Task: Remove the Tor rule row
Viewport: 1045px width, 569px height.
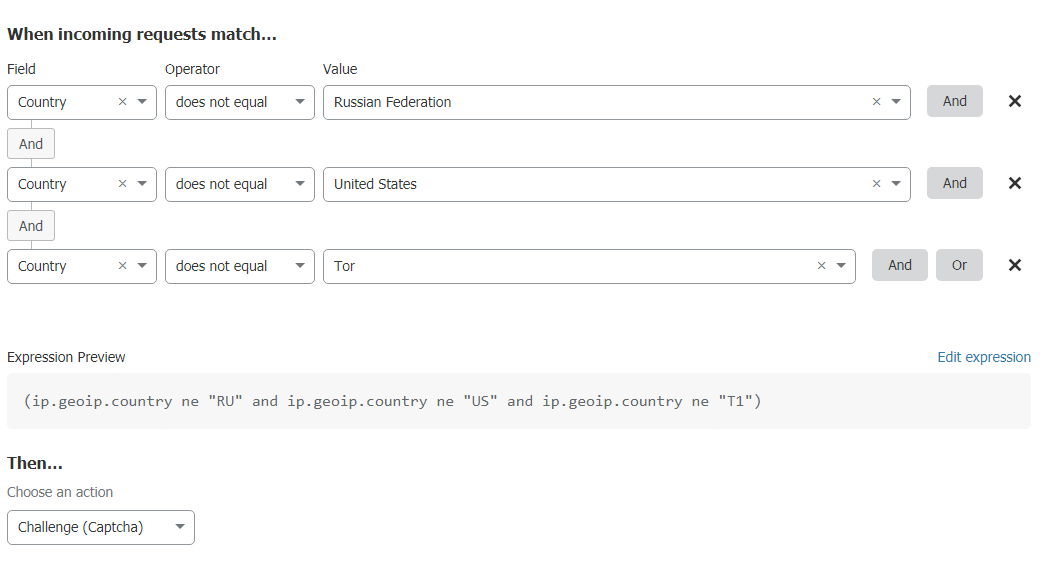Action: click(x=1014, y=265)
